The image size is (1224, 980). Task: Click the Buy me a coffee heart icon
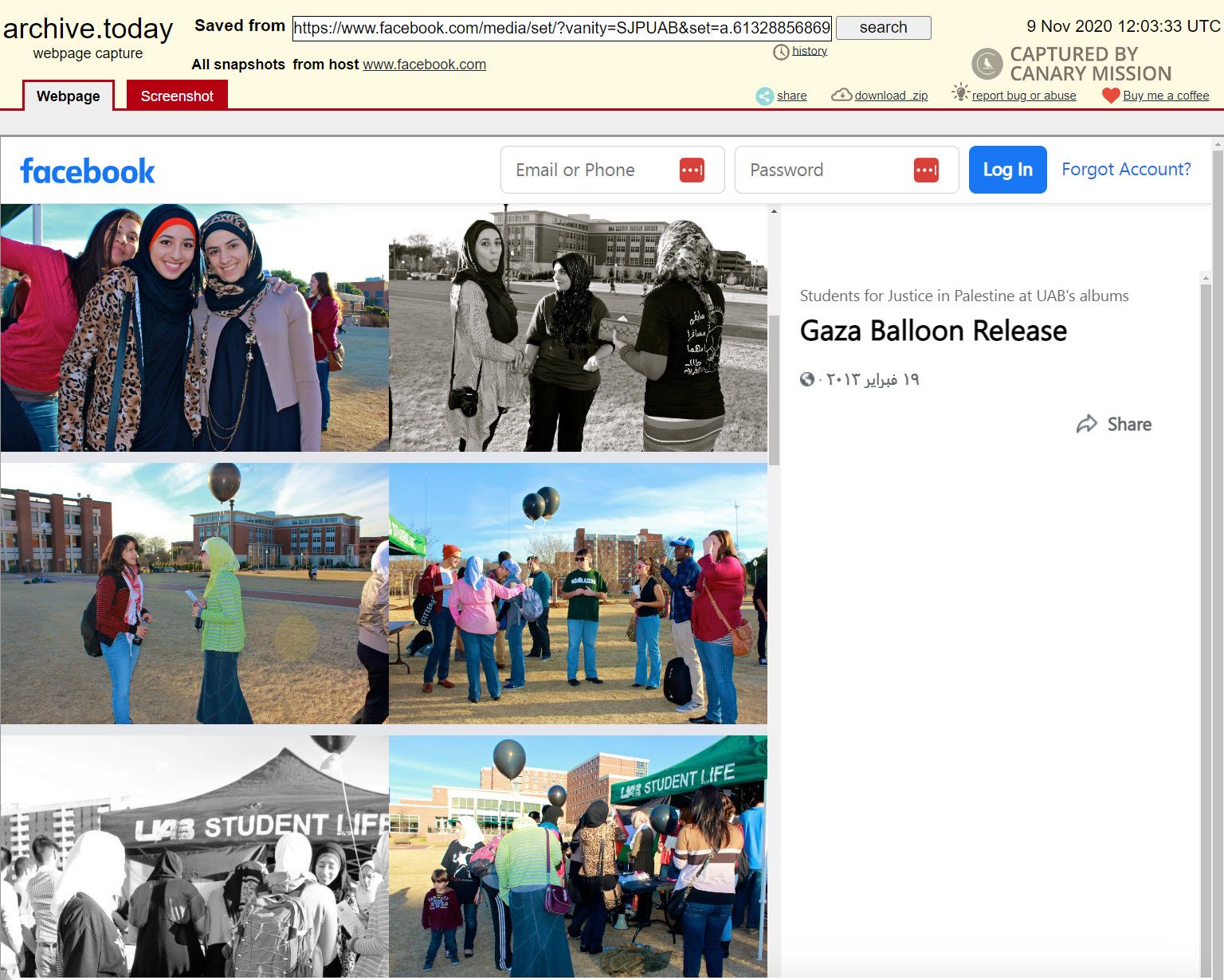[x=1111, y=96]
